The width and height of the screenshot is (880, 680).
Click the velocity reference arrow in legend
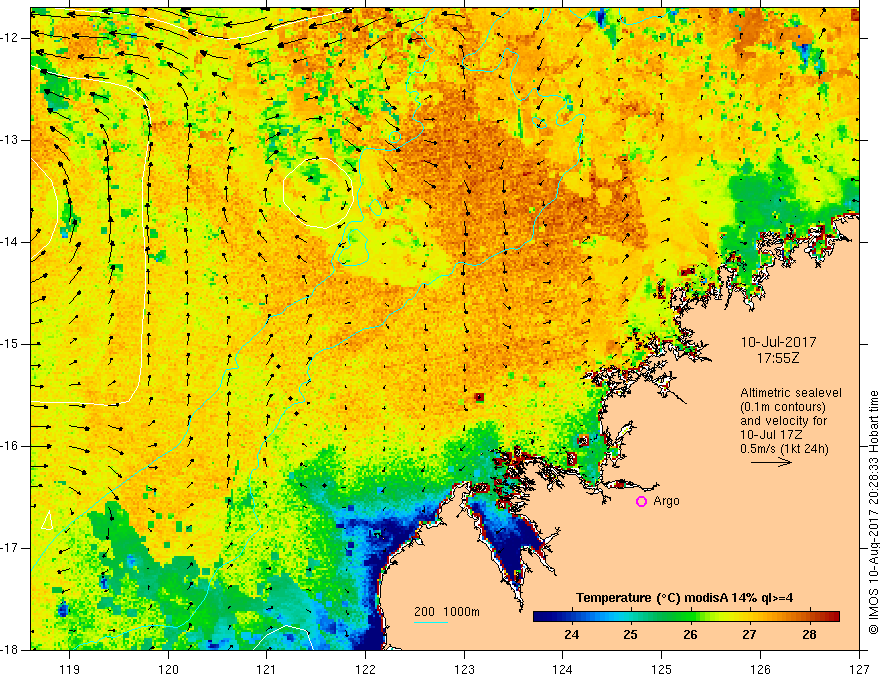click(x=771, y=462)
